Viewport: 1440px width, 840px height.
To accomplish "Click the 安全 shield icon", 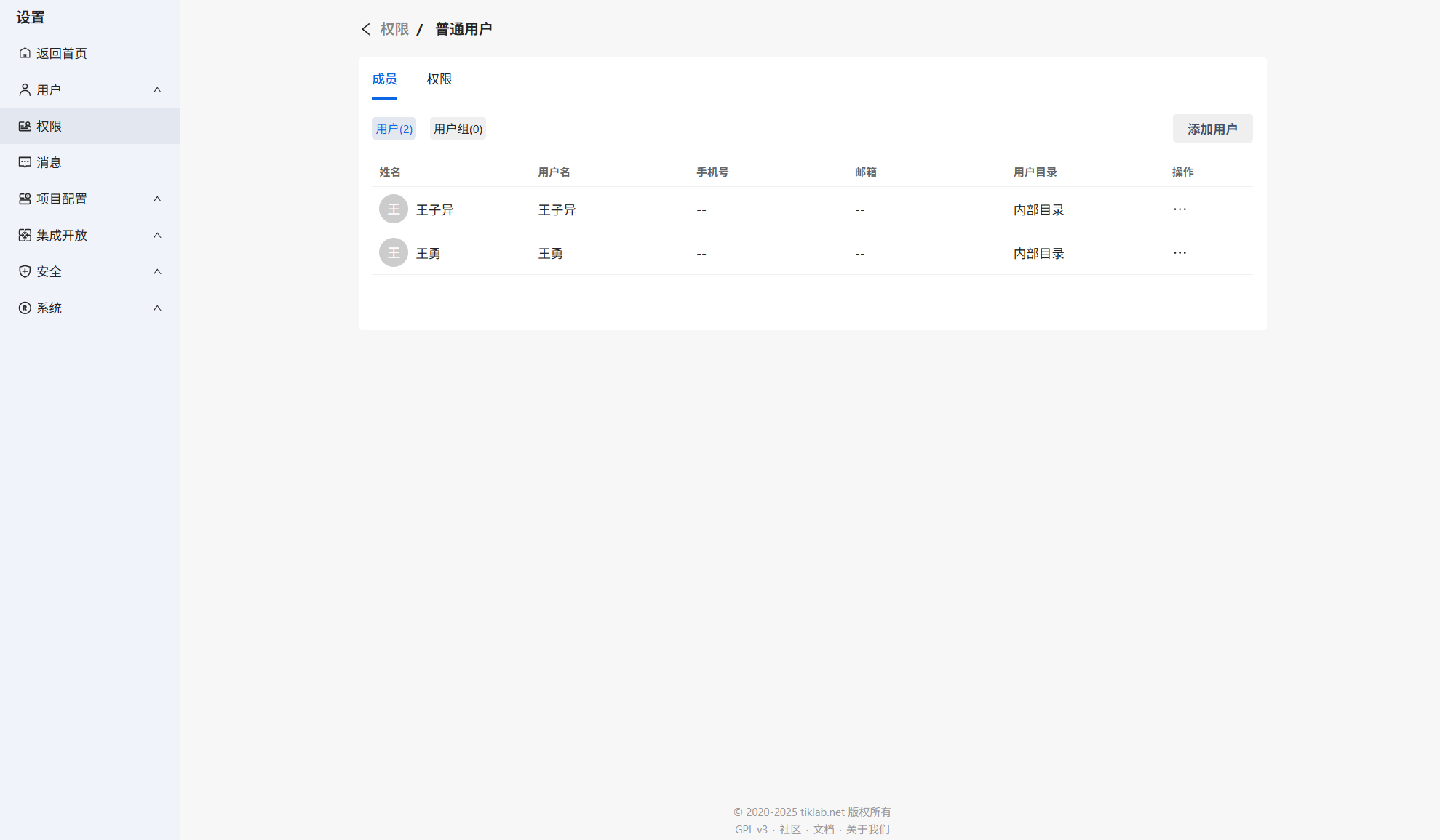I will (x=25, y=271).
